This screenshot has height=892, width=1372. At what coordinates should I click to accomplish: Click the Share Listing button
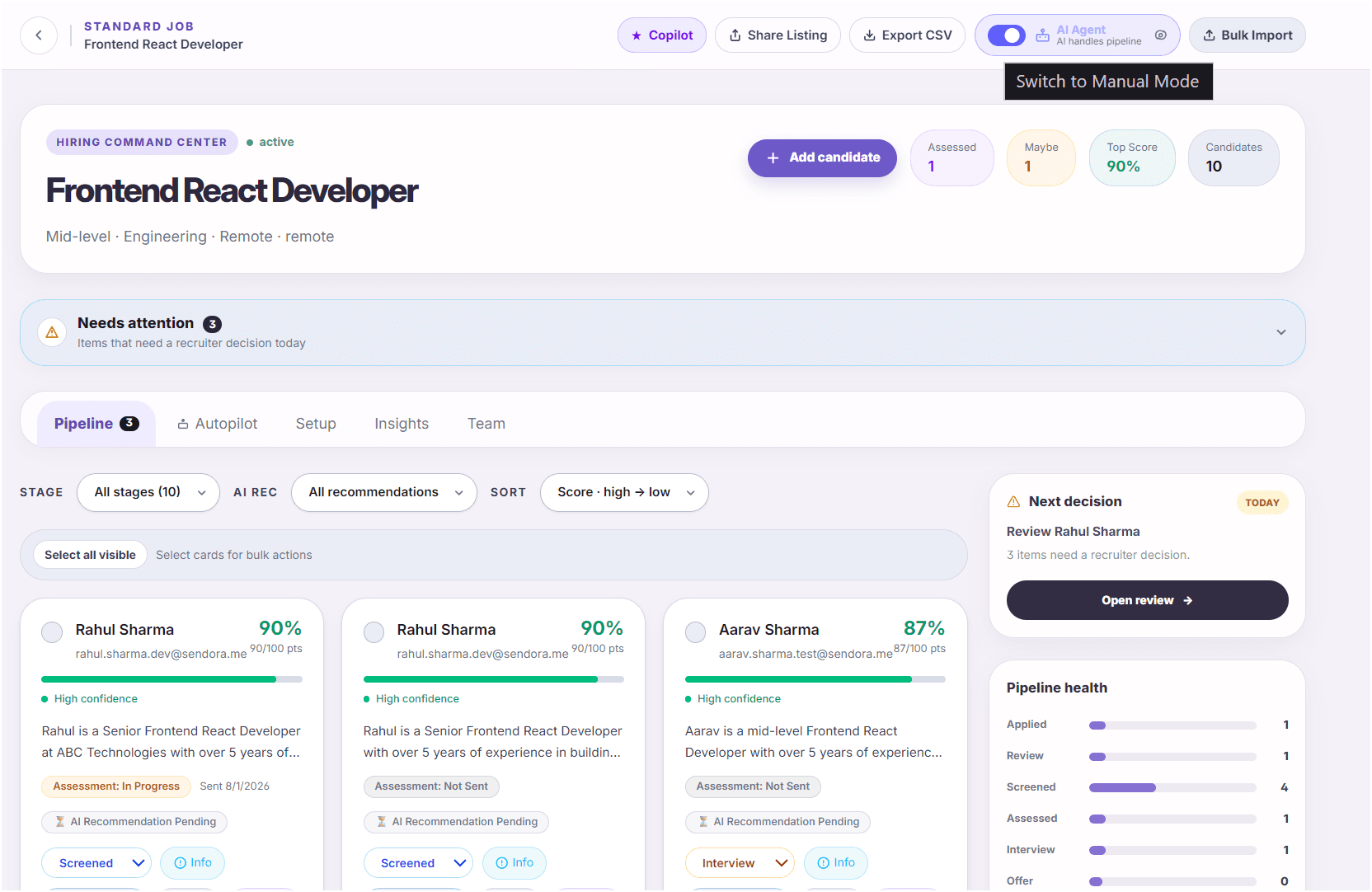pyautogui.click(x=778, y=35)
